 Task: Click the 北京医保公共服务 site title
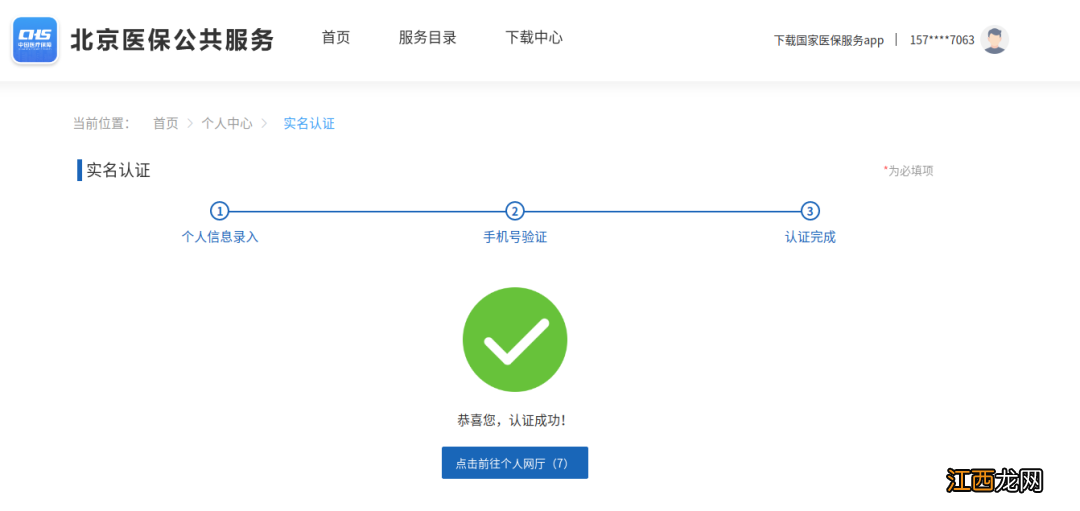pos(172,40)
